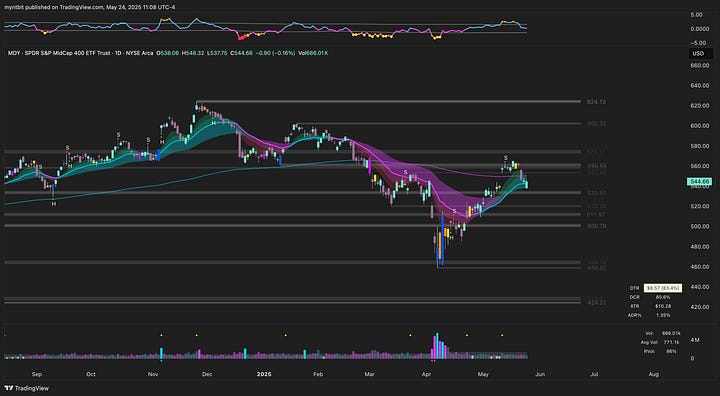Click the C544.66 close value in legend
720x396 pixels.
(x=241, y=53)
